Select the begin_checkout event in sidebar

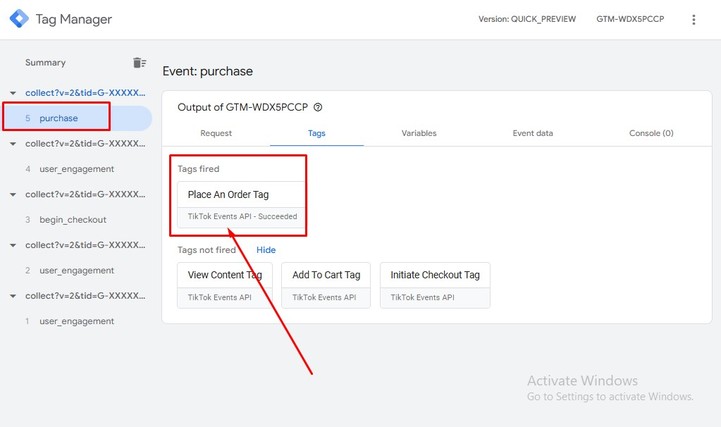point(72,220)
